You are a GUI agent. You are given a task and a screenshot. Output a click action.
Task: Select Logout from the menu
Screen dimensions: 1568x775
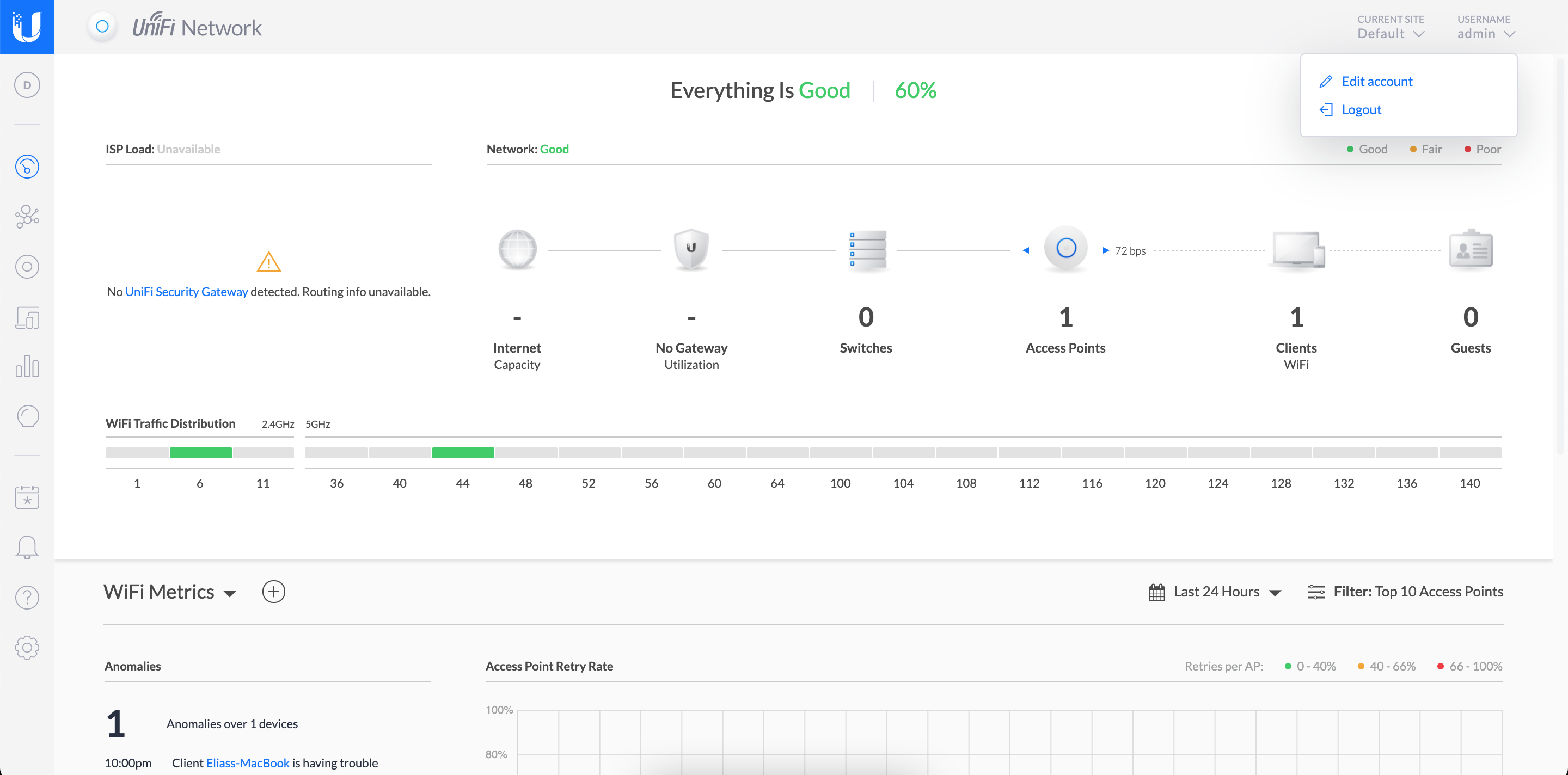point(1361,110)
